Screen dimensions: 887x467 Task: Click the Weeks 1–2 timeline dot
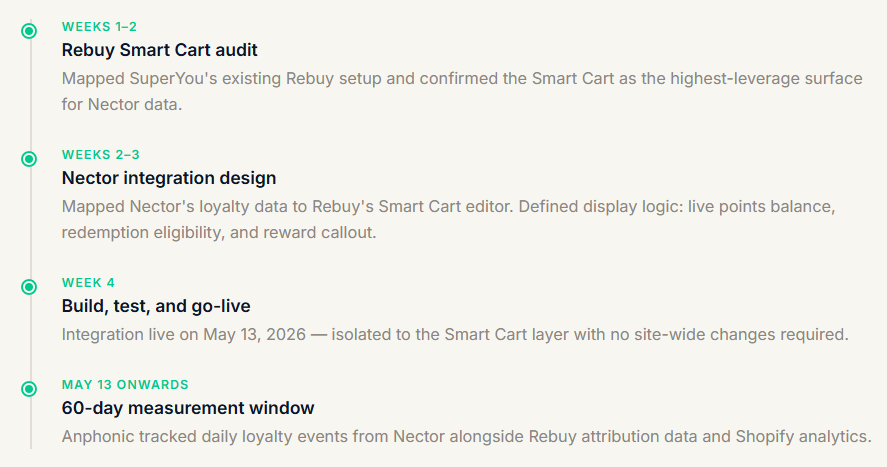coord(29,31)
